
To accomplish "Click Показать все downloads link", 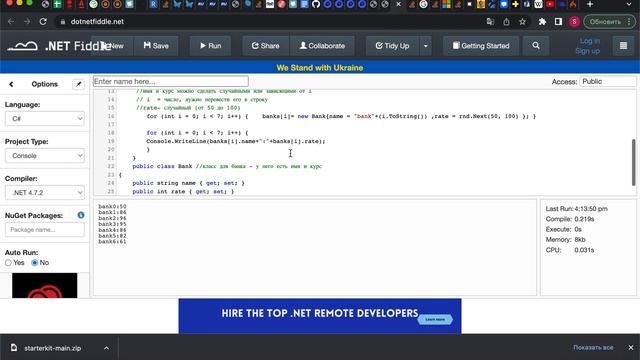I will pyautogui.click(x=593, y=348).
